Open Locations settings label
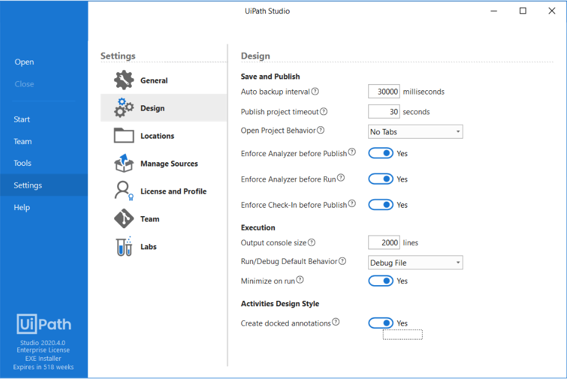The image size is (567, 380). tap(157, 136)
